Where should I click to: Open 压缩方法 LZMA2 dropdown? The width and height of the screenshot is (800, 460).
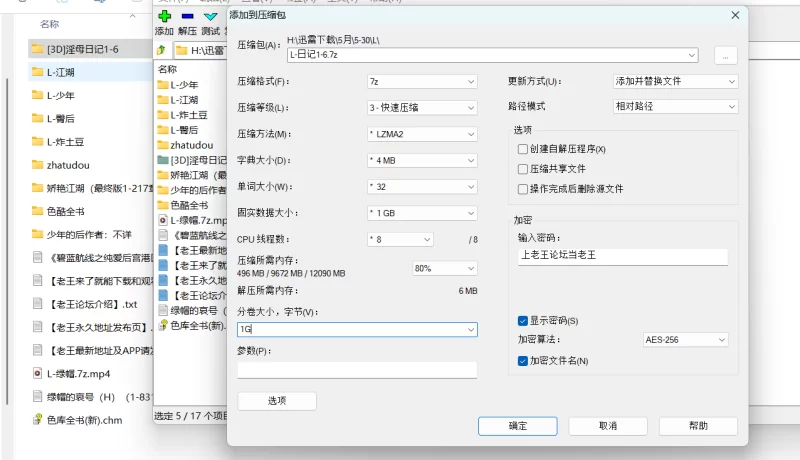(x=422, y=134)
